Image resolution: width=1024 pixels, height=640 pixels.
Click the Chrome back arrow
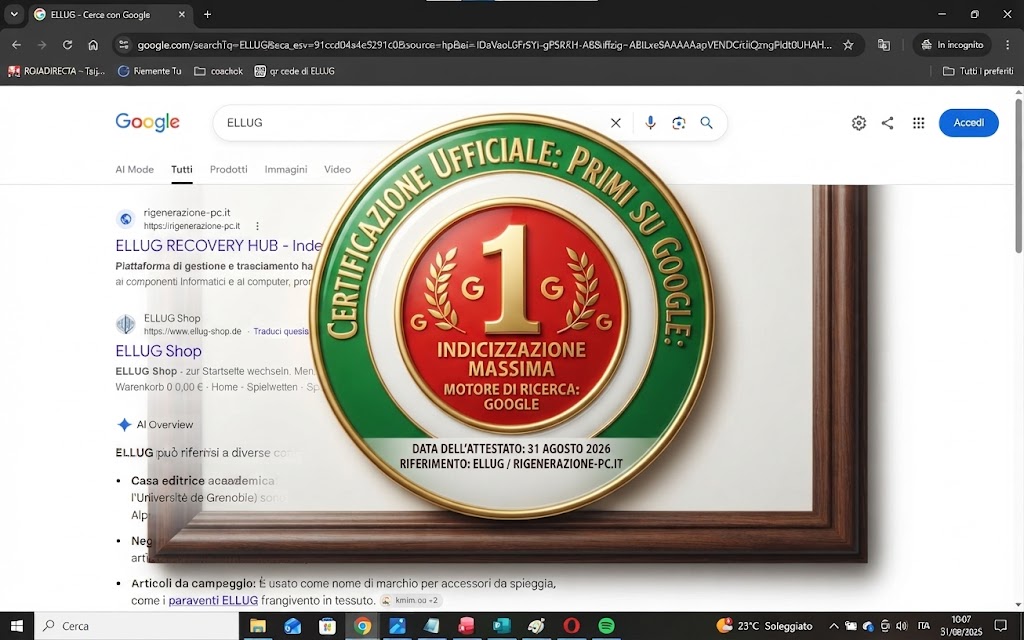coord(16,45)
